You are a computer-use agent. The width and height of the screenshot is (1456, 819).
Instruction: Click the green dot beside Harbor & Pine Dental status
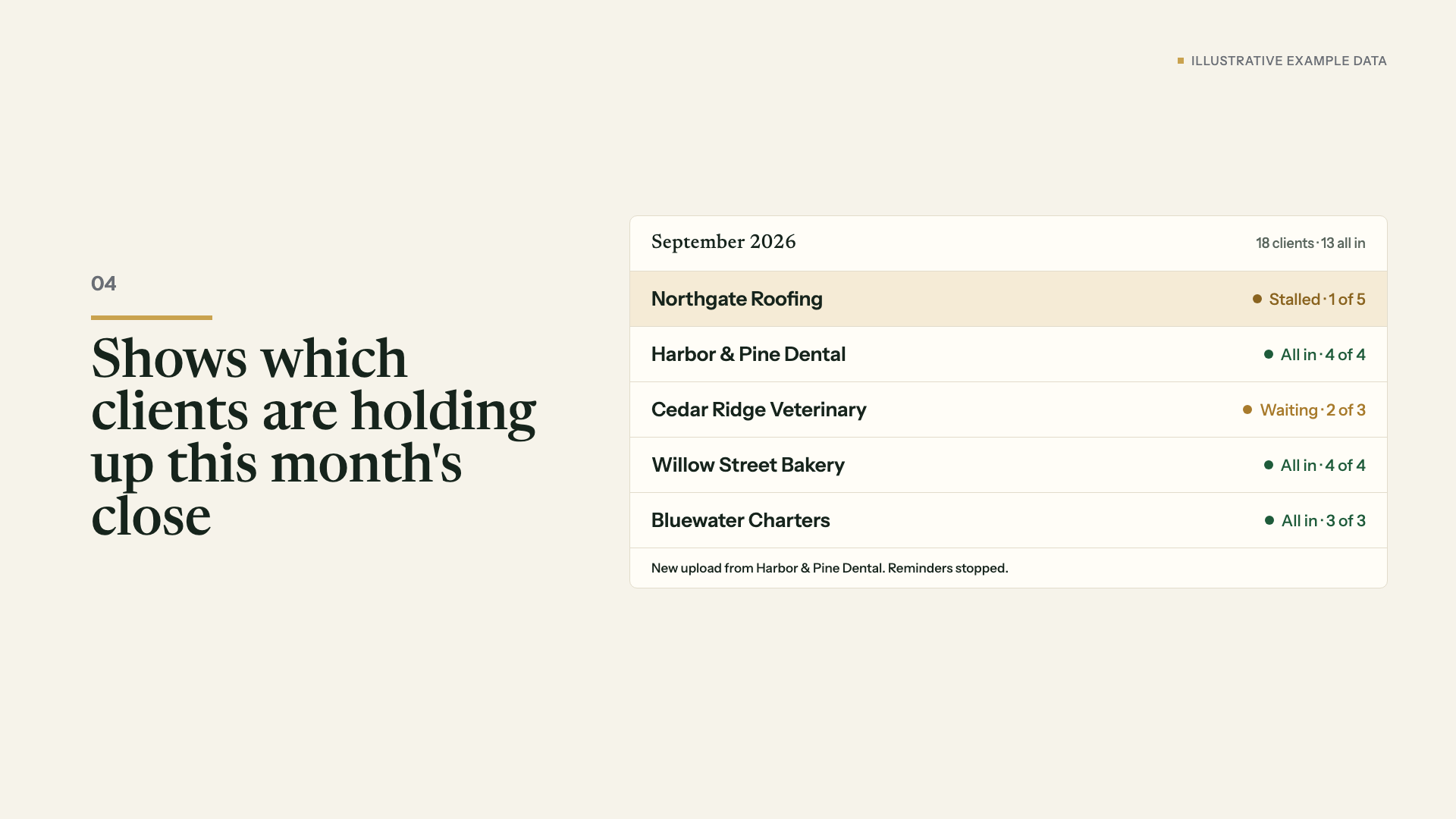coord(1268,354)
